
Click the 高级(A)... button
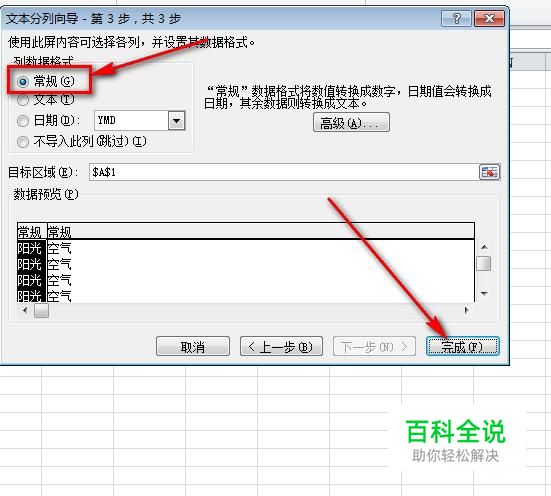point(351,122)
